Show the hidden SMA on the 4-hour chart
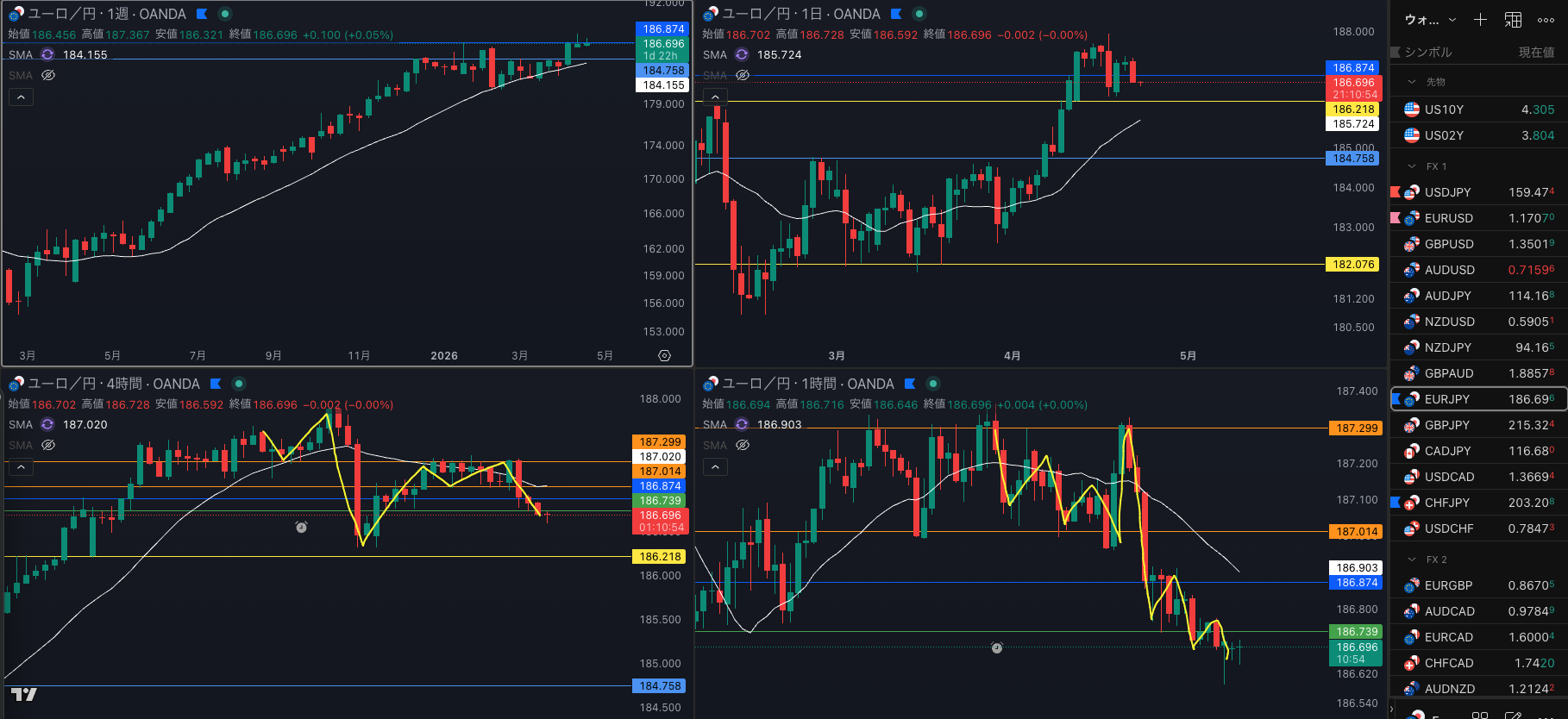The width and height of the screenshot is (1568, 719). [x=48, y=445]
